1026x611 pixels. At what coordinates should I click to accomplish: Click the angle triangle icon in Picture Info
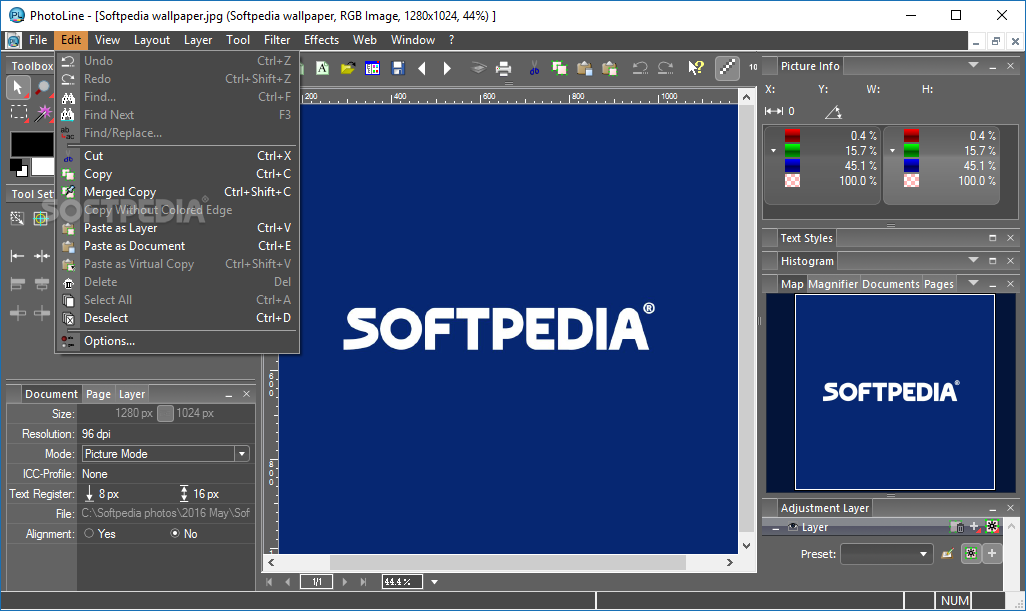tap(833, 112)
